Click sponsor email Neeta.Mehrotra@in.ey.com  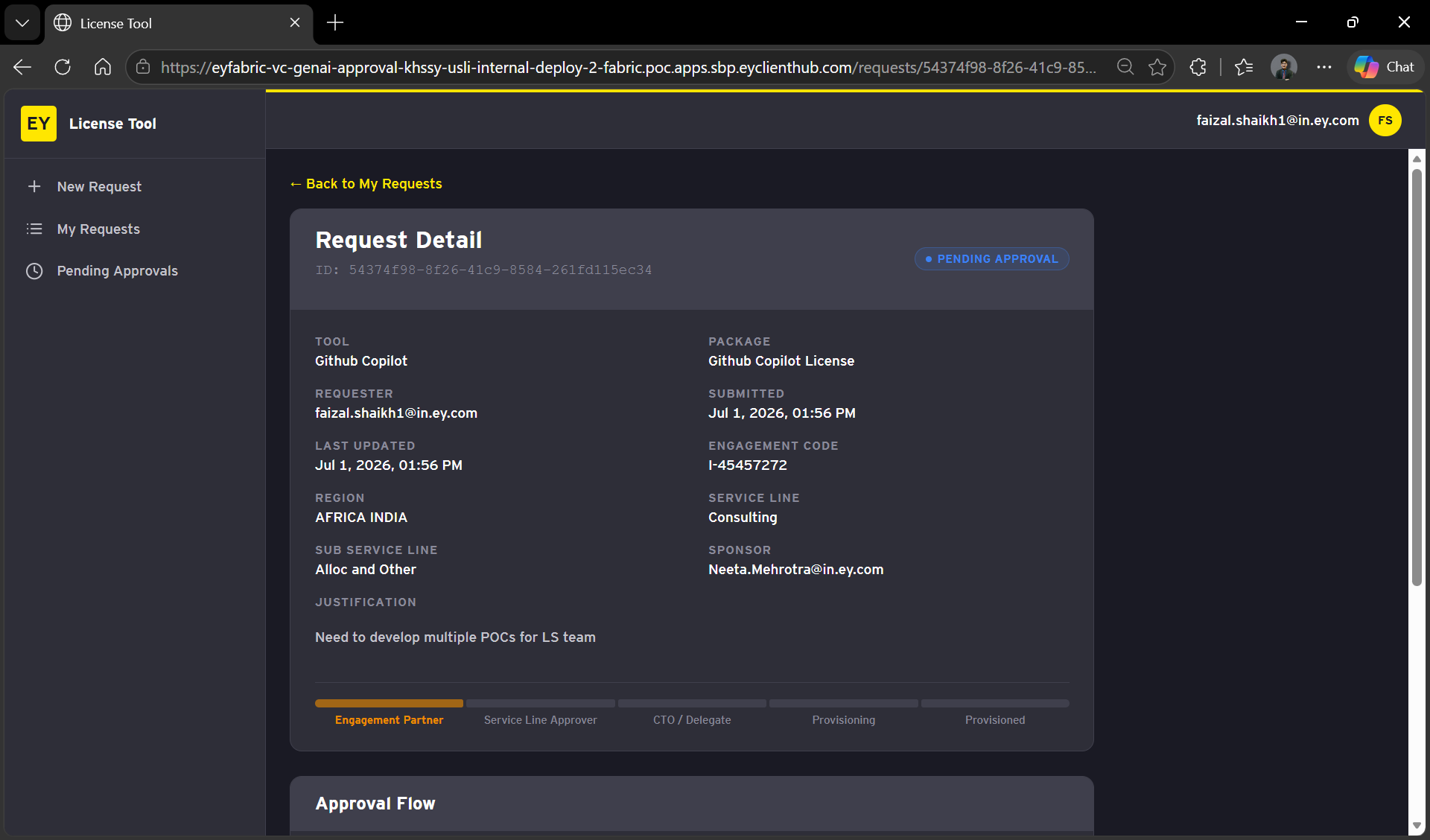click(x=795, y=570)
